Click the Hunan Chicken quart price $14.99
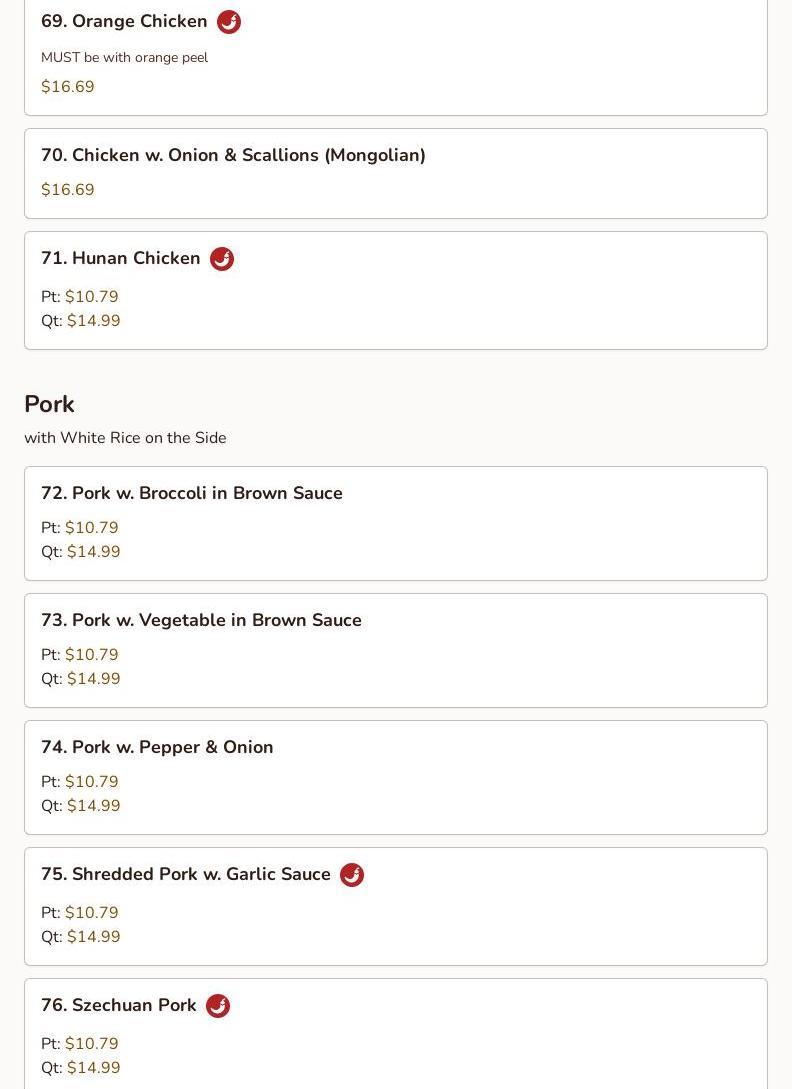 [x=93, y=321]
